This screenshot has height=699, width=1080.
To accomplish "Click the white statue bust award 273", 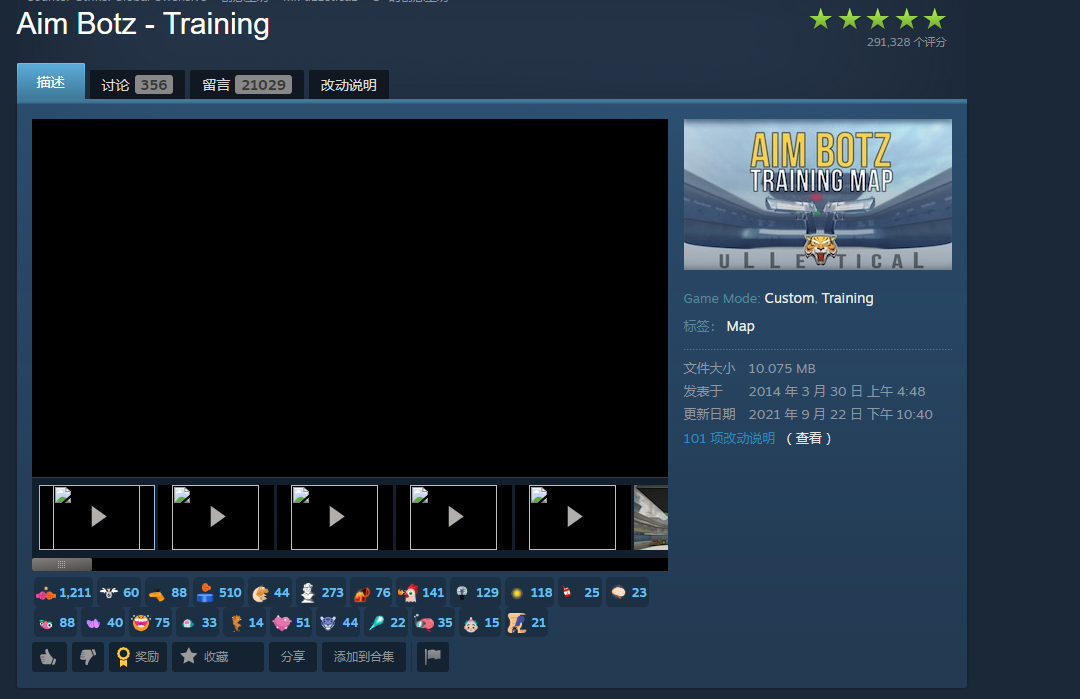I will [322, 592].
